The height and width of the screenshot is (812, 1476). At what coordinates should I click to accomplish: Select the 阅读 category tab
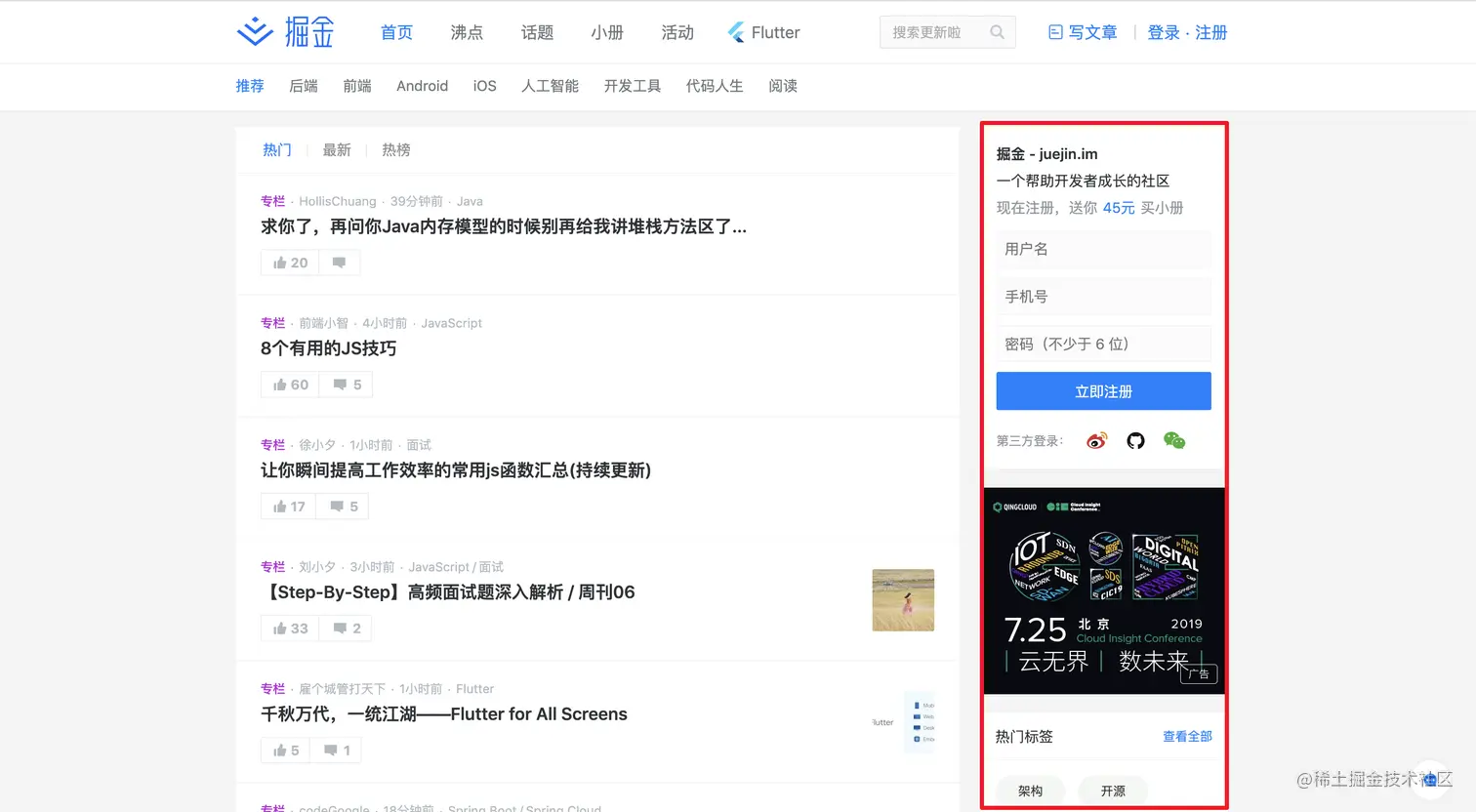(x=783, y=86)
